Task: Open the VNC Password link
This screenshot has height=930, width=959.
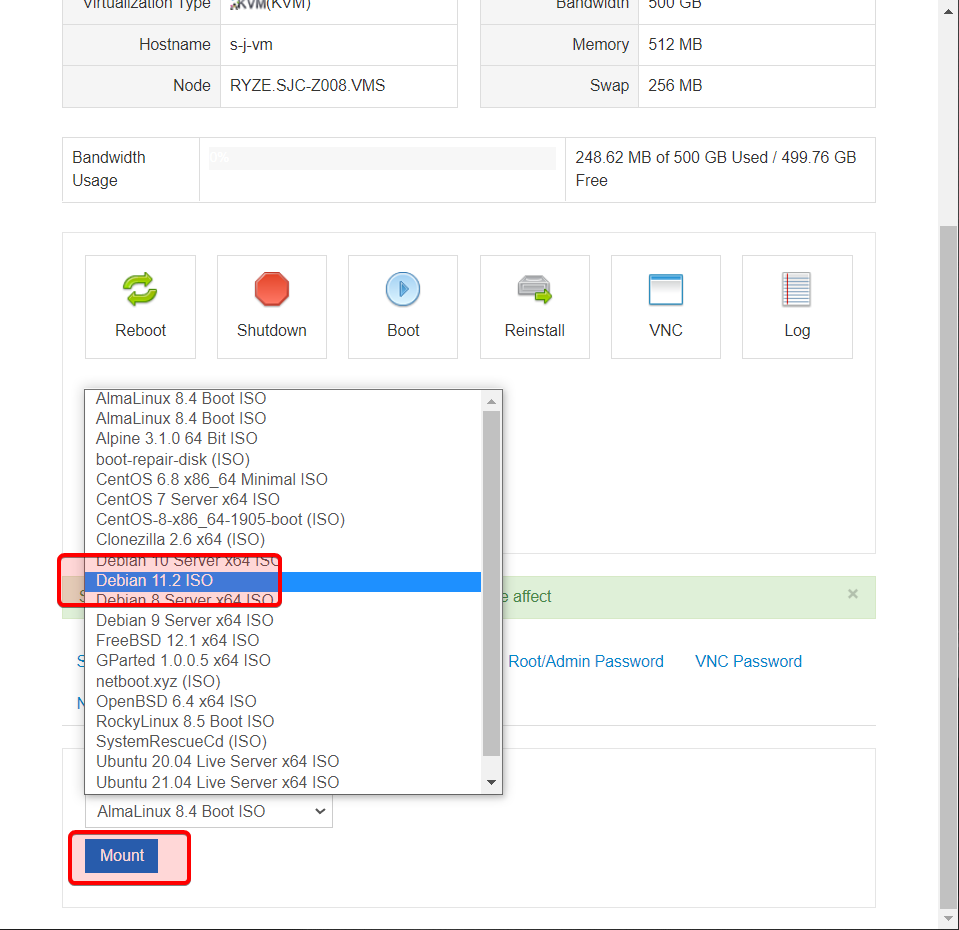Action: point(747,661)
